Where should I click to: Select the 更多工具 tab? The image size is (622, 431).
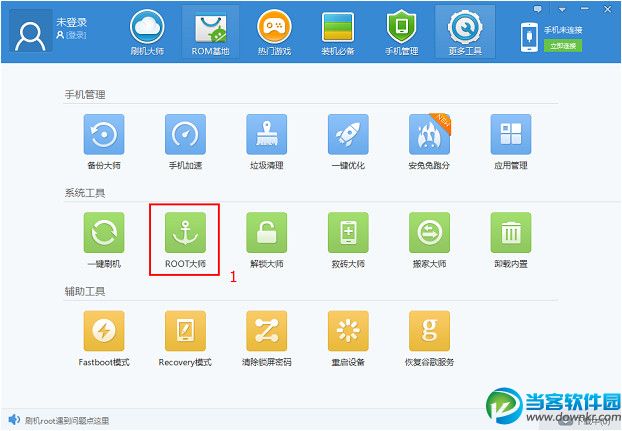tap(465, 33)
